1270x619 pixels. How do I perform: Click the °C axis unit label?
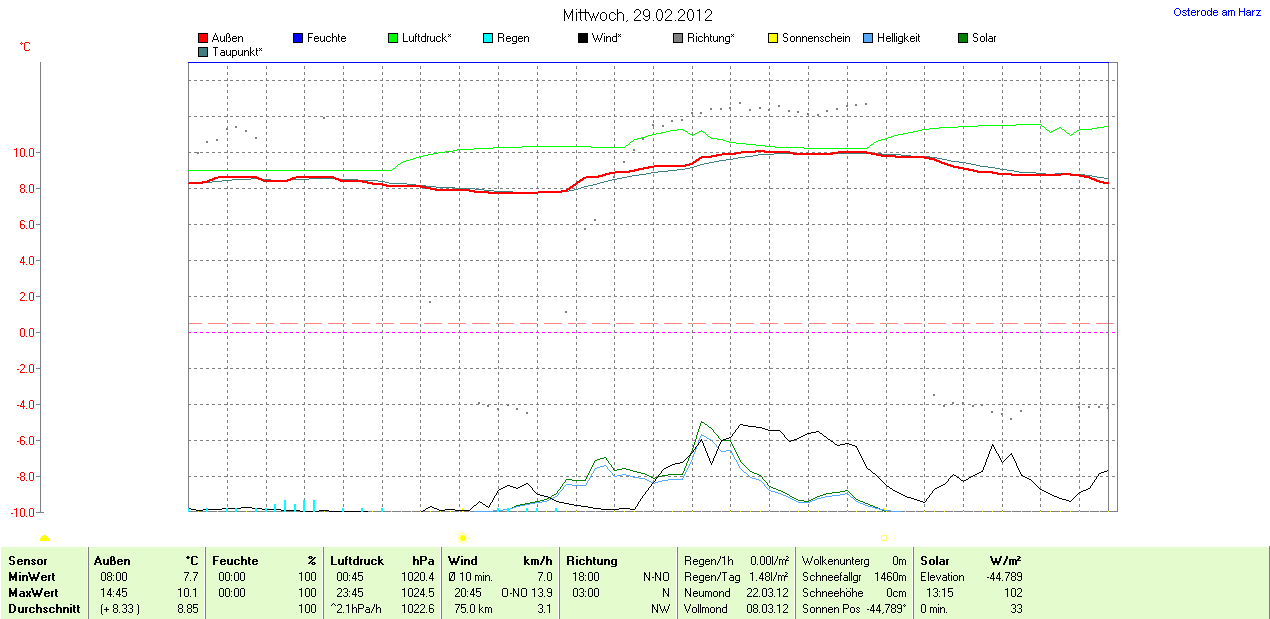click(x=25, y=47)
